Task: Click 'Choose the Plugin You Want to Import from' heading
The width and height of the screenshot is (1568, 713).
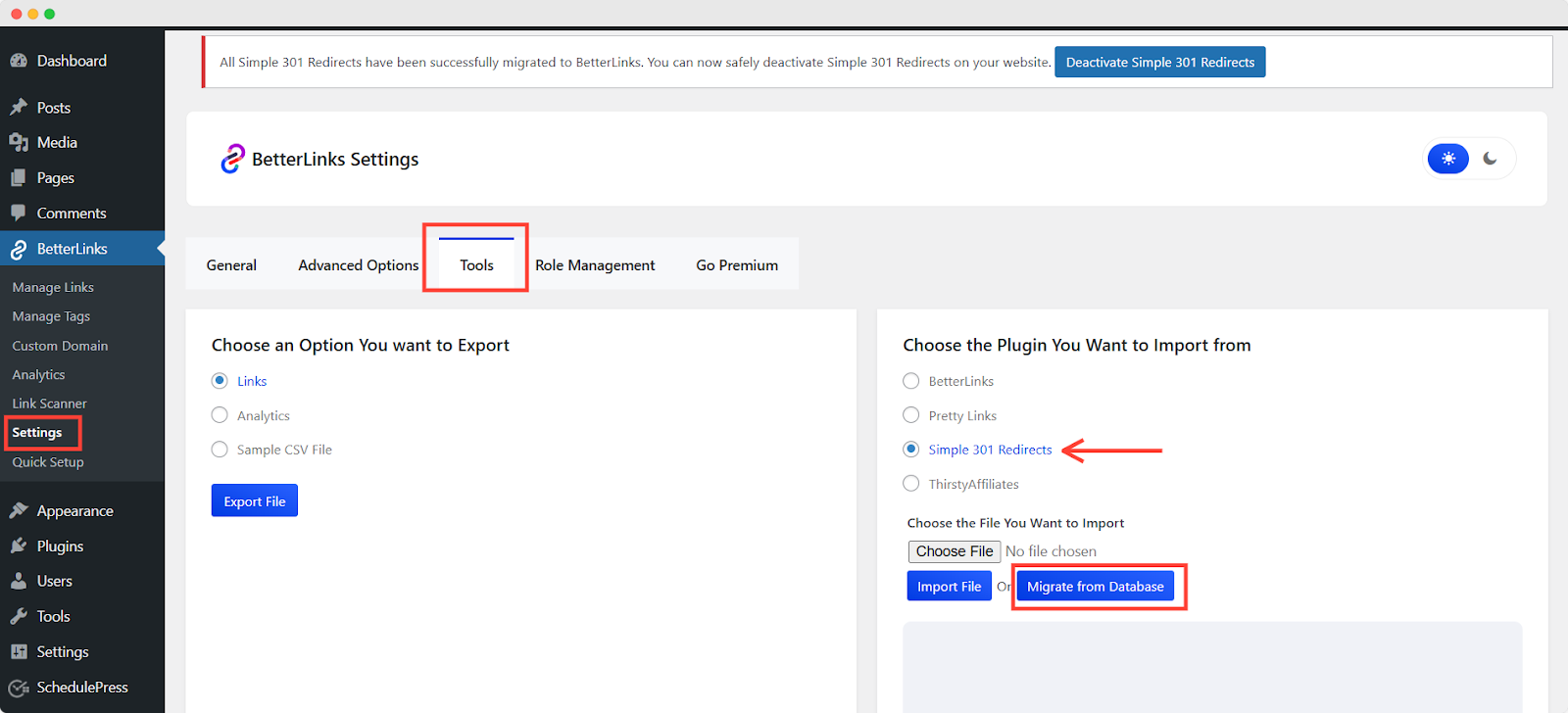Action: pyautogui.click(x=1077, y=345)
